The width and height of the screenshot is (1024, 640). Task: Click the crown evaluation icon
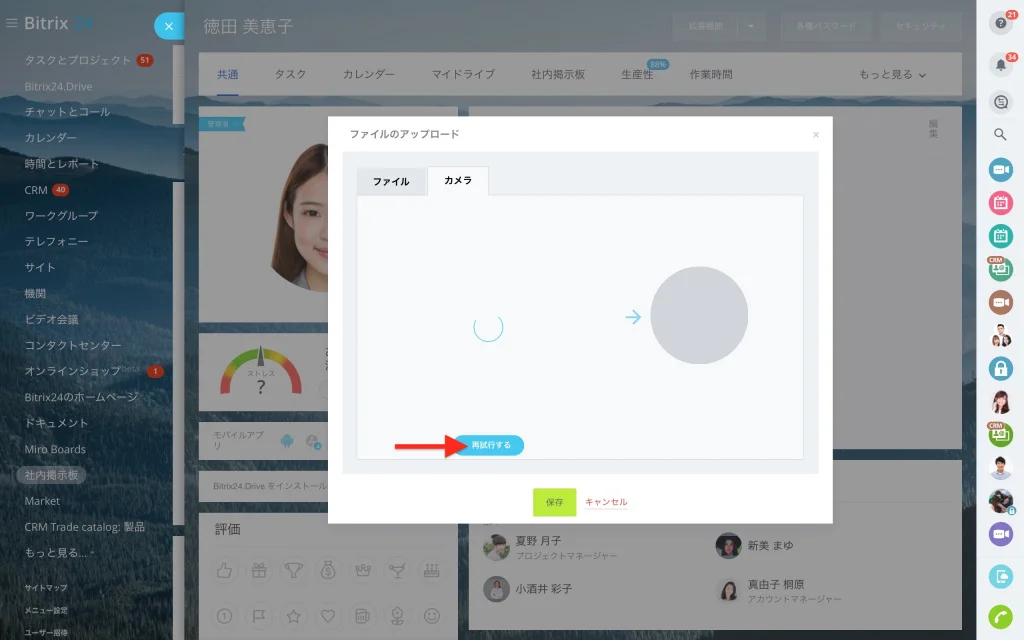[x=363, y=571]
